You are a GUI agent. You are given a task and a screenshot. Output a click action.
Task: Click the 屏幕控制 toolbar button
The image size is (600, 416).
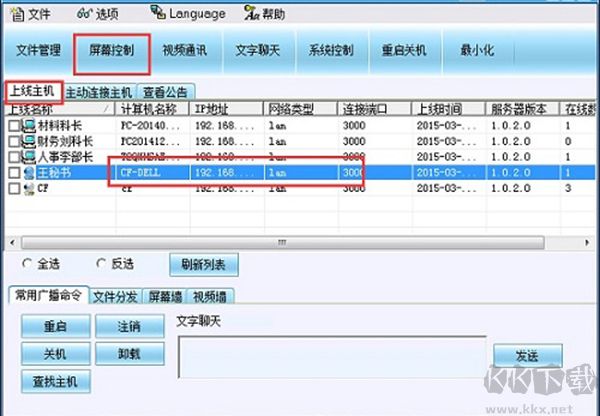pos(112,51)
